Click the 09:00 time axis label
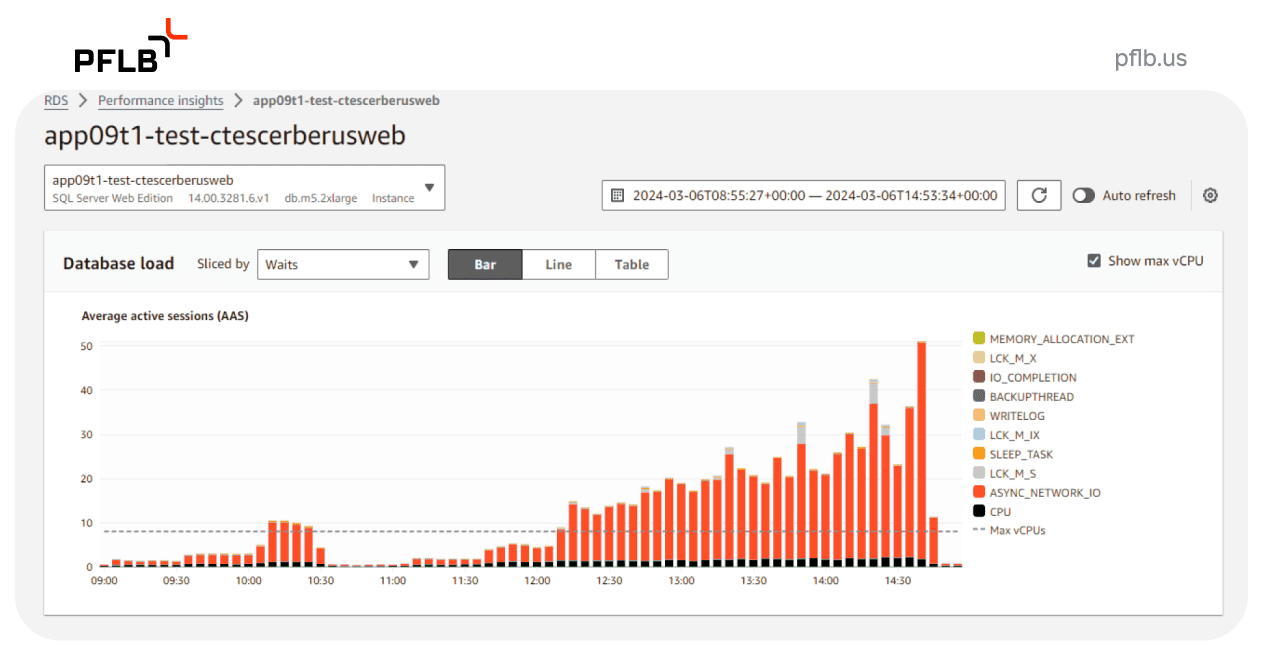 (x=104, y=580)
